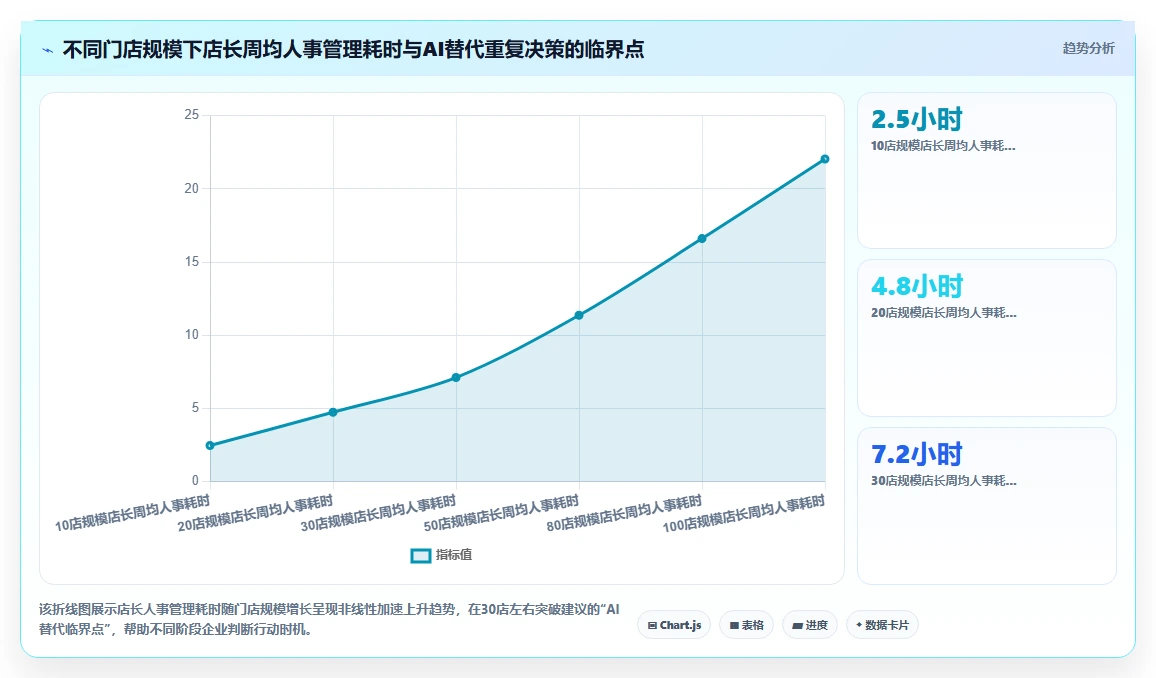Toggle the 指标值 legend item
Screen dimensions: 1156x678
[x=441, y=555]
